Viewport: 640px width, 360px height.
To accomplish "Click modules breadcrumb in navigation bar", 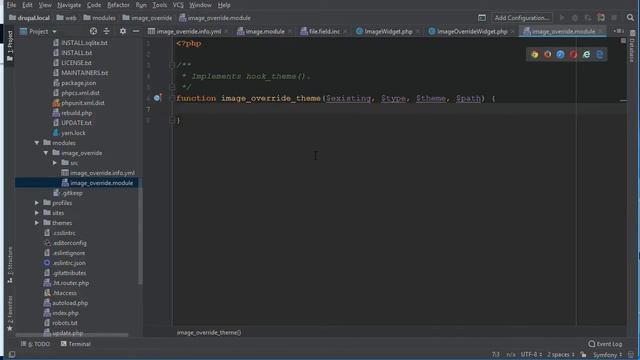I will tap(100, 18).
